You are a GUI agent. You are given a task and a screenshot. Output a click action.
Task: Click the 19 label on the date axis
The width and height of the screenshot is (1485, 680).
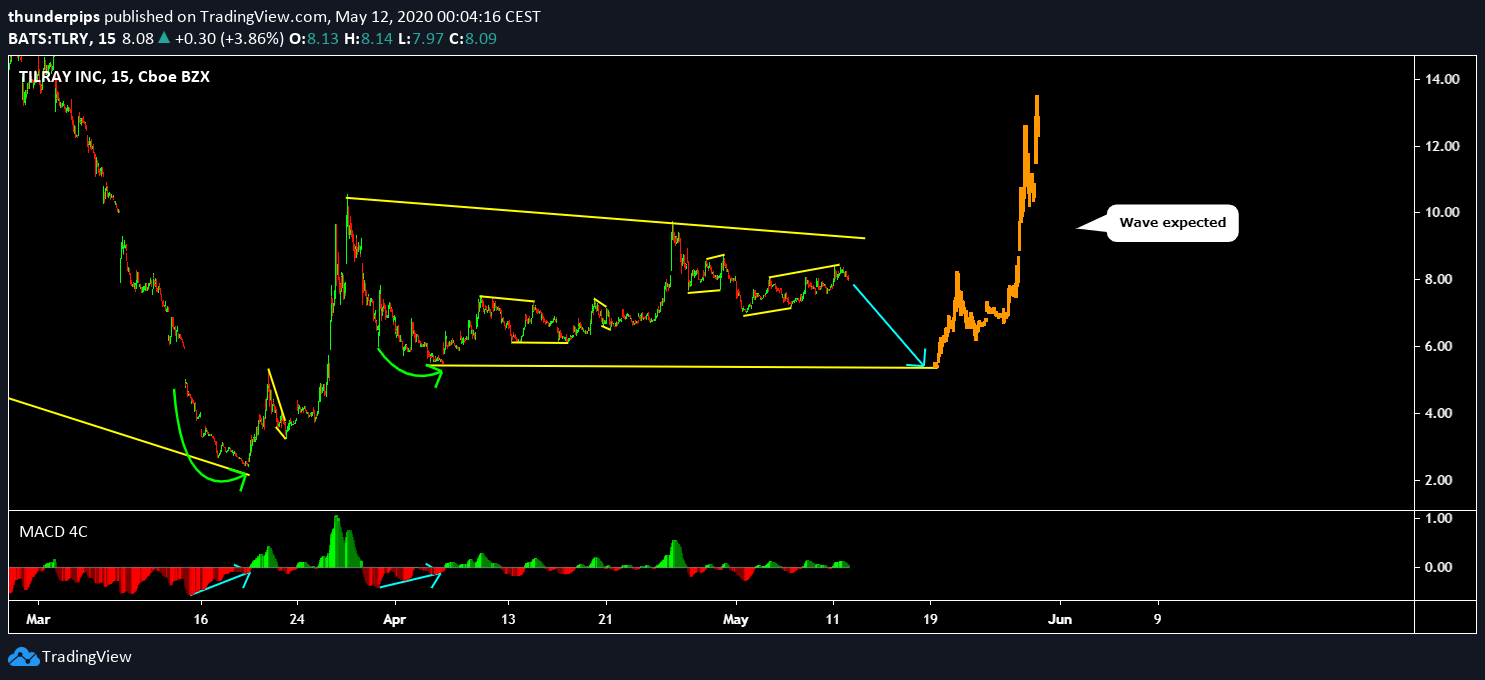[x=931, y=619]
